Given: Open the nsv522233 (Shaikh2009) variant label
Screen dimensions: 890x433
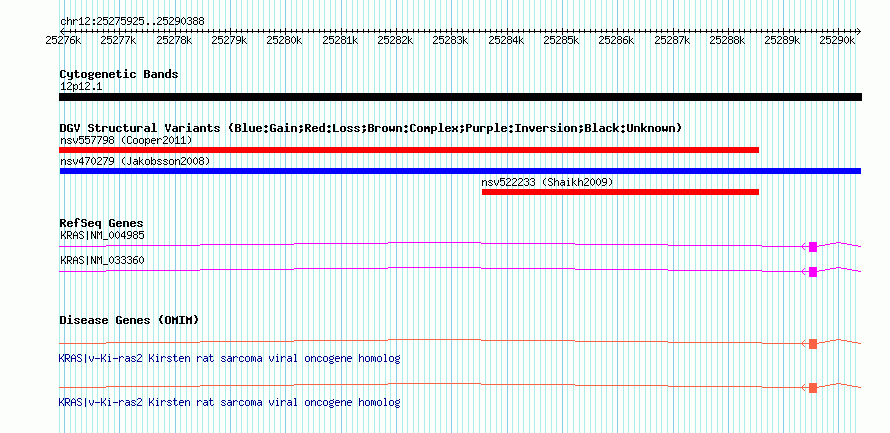Looking at the screenshot, I should 547,182.
